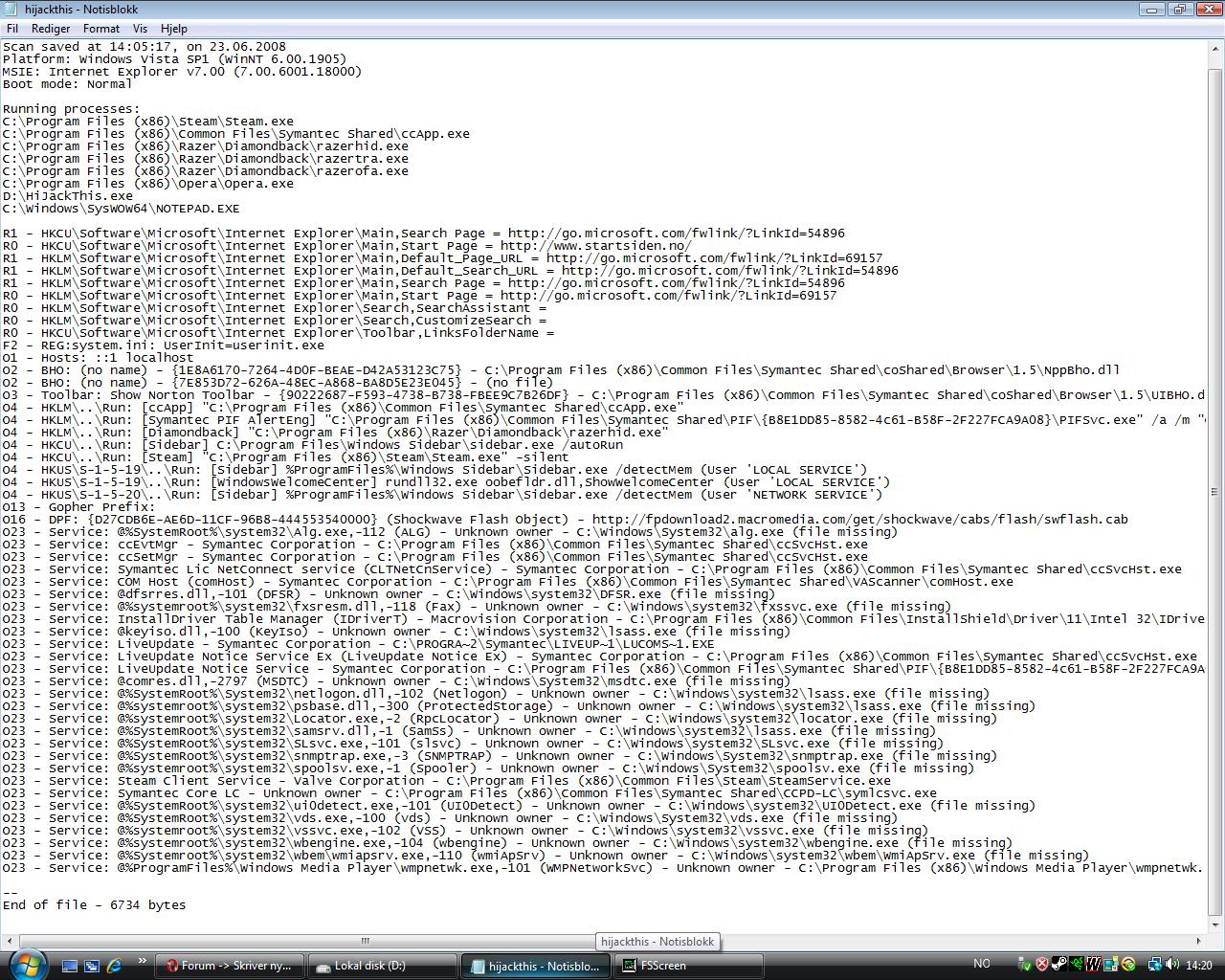Viewport: 1225px width, 980px height.
Task: Click the Windows Sidebar tray icon
Action: (x=1111, y=965)
